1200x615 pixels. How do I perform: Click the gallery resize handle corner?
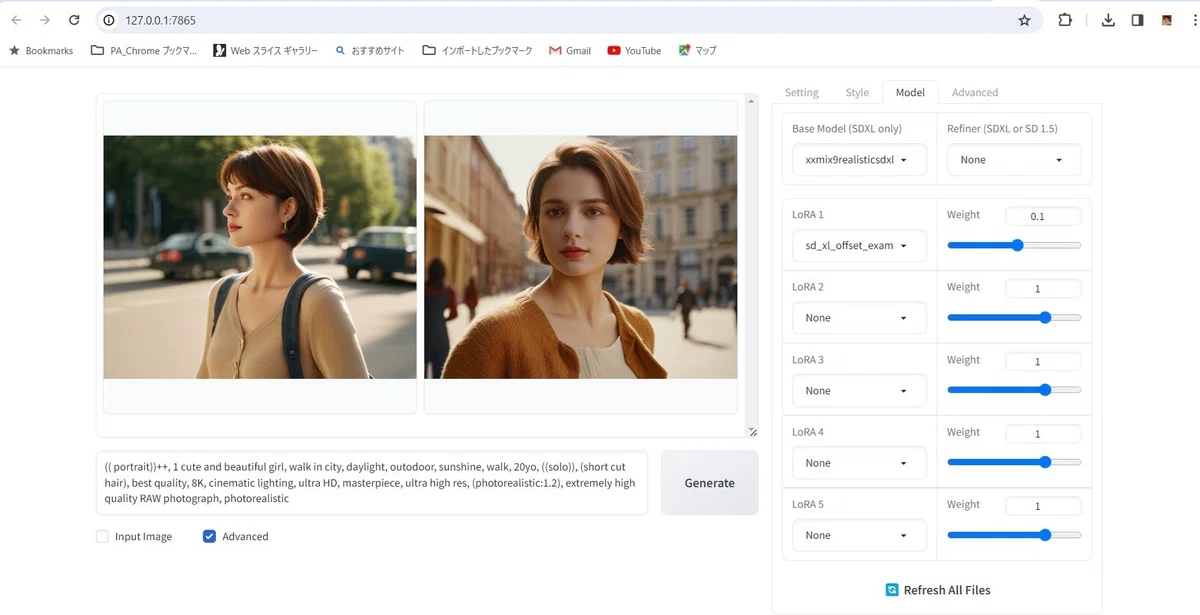pyautogui.click(x=752, y=432)
